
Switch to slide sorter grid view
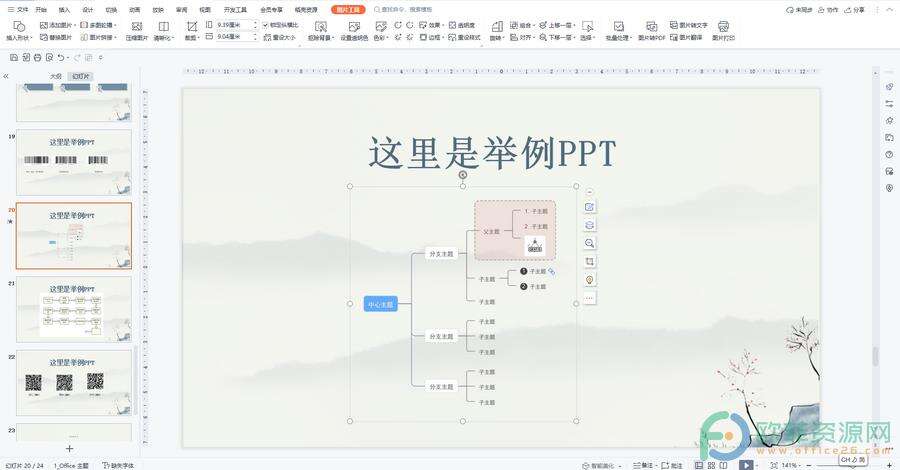711,465
